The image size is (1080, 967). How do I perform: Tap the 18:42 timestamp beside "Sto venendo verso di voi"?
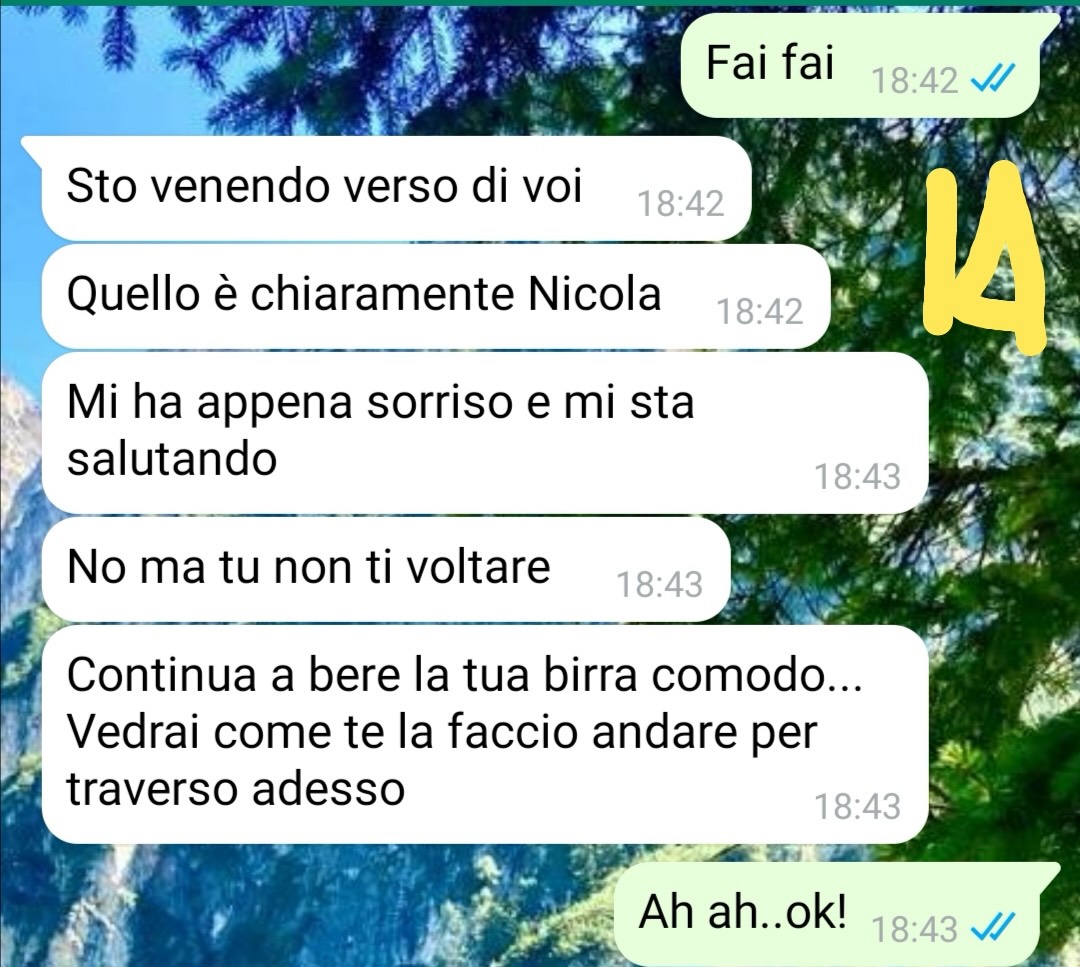tap(681, 204)
